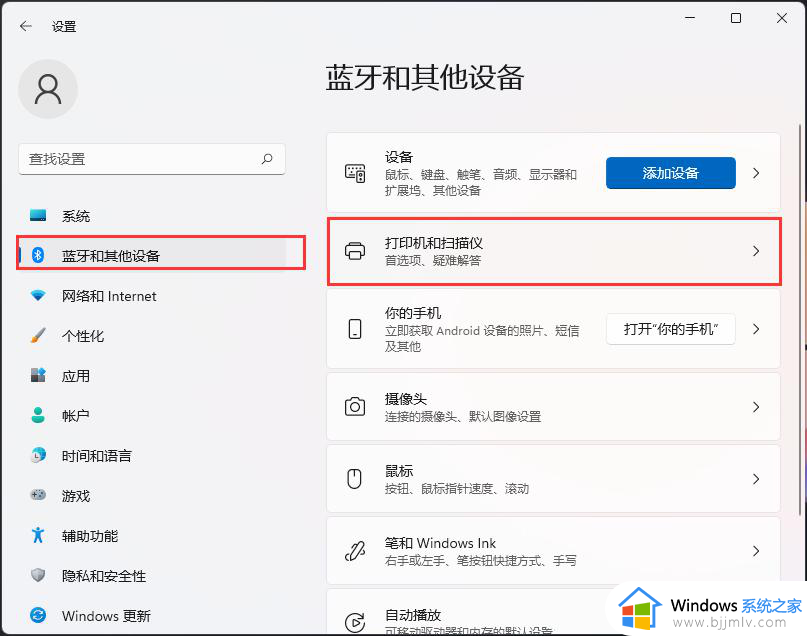Maximize the Settings window
Screen dimensions: 807x636
(736, 18)
